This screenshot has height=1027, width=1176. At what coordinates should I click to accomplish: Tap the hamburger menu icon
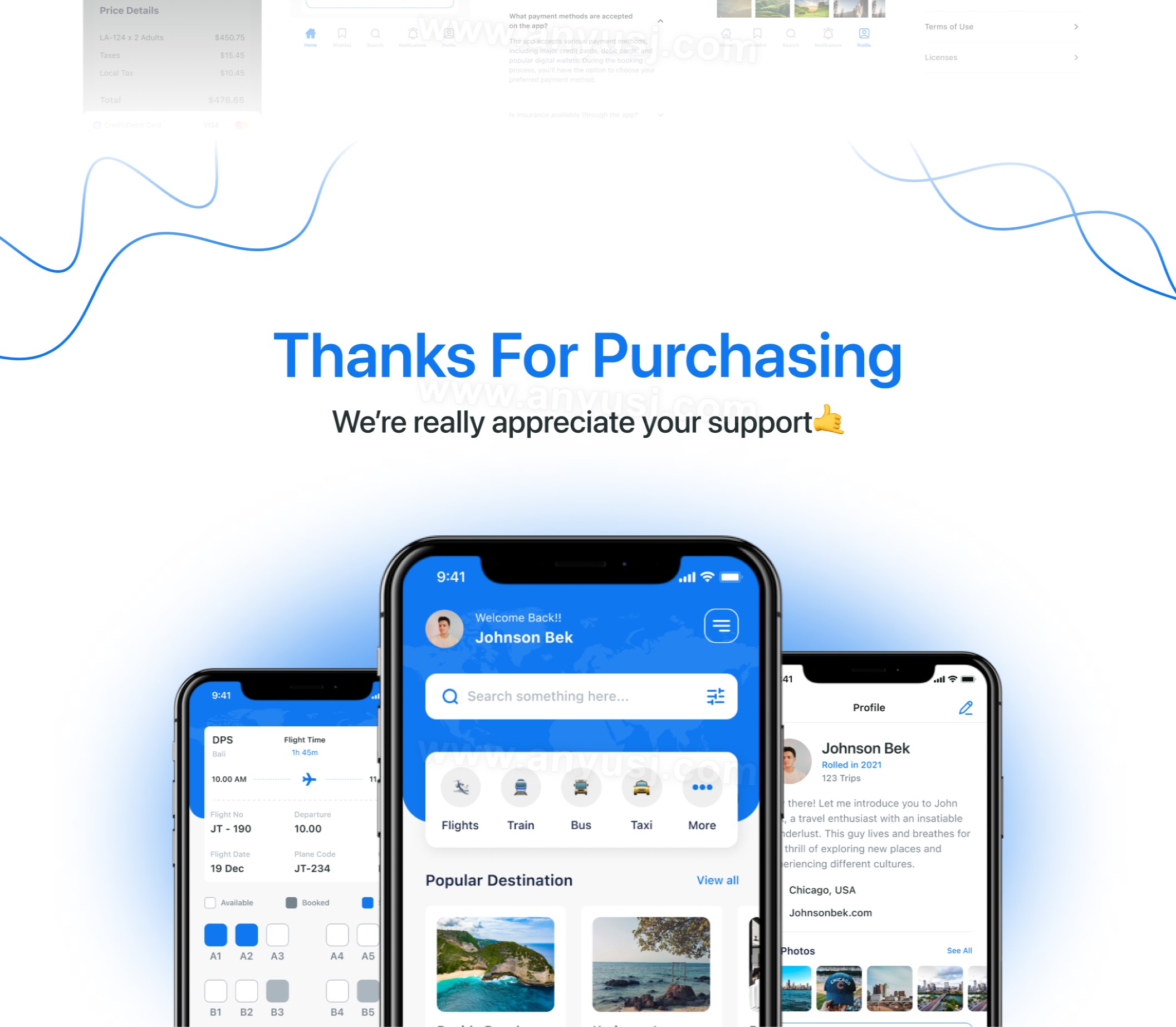point(723,626)
